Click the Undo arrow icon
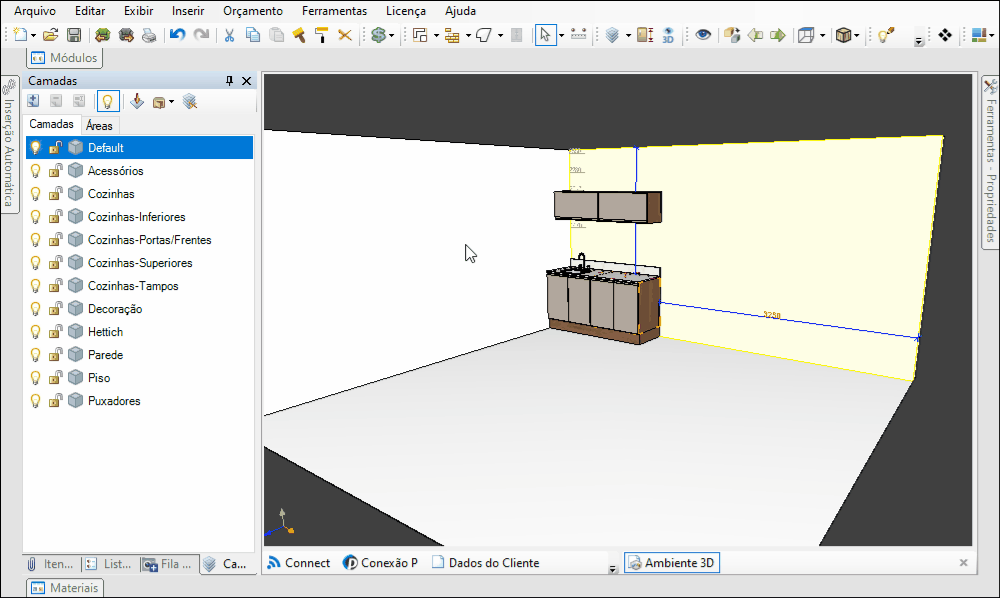The image size is (1000, 598). click(x=177, y=35)
